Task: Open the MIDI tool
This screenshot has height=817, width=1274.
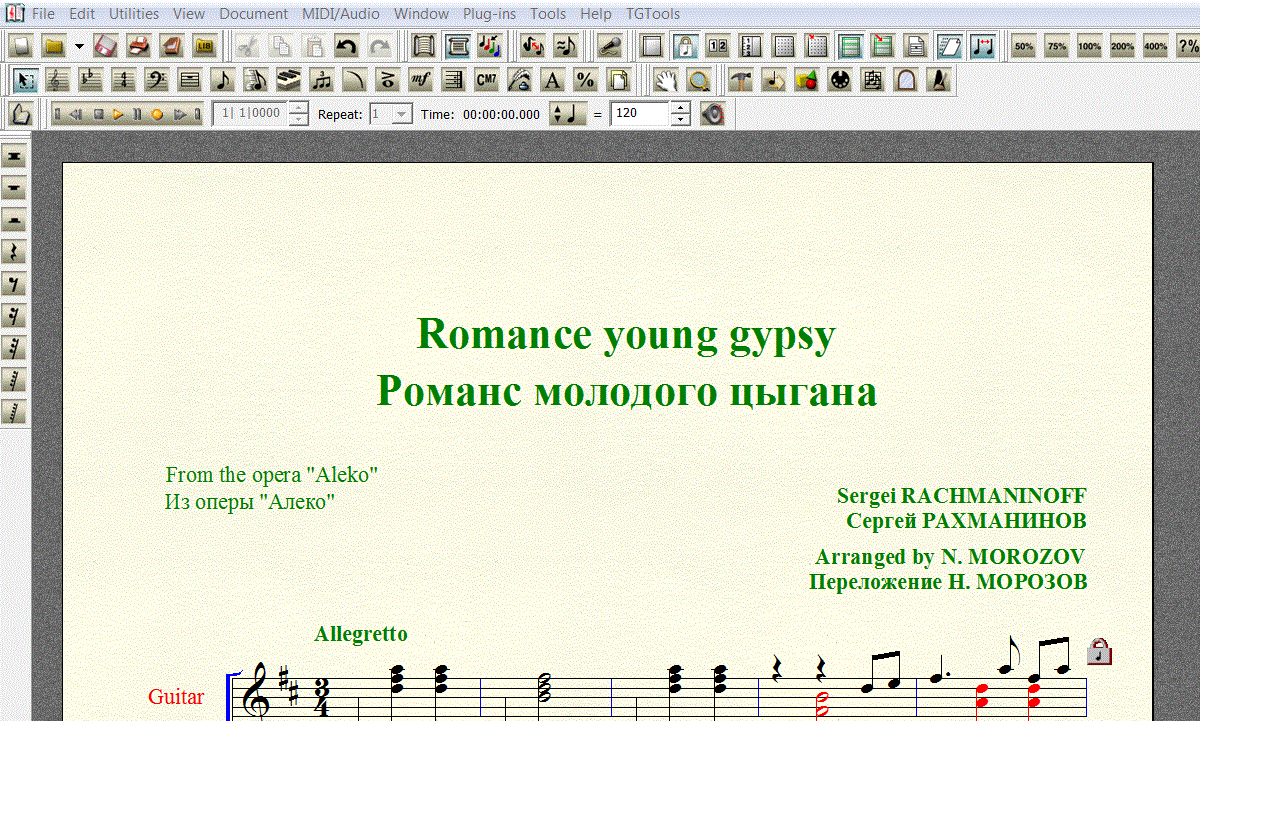Action: 840,80
